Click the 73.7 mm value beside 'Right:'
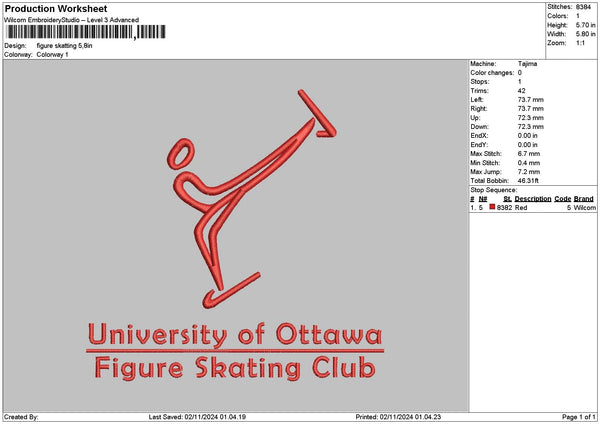Image resolution: width=600 pixels, height=424 pixels. click(531, 109)
